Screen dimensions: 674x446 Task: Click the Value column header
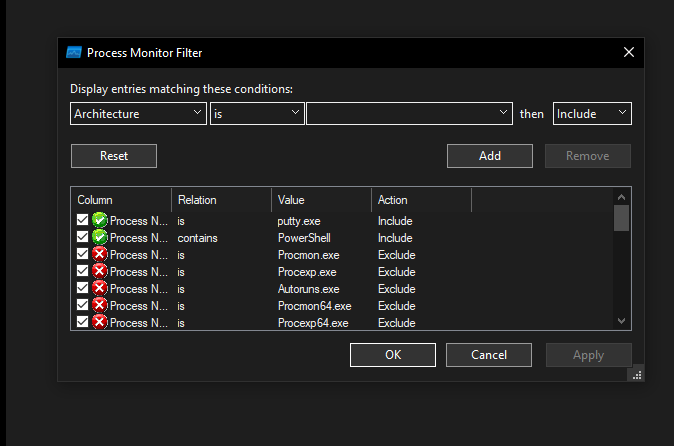click(x=321, y=200)
